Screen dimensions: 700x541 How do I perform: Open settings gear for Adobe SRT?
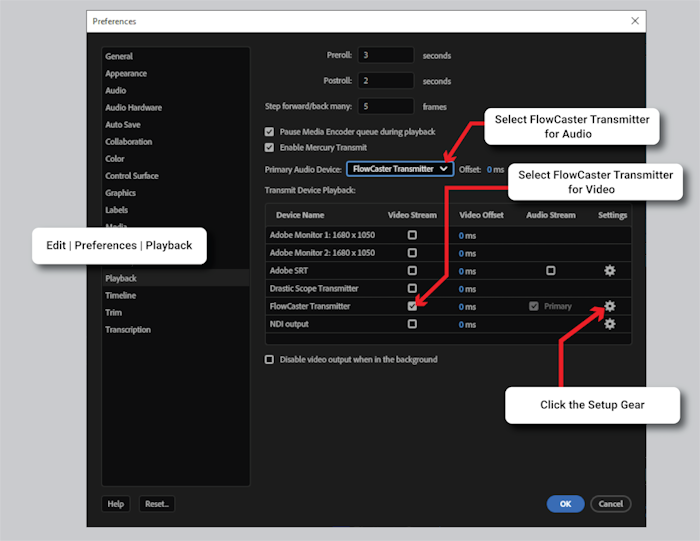pos(609,270)
